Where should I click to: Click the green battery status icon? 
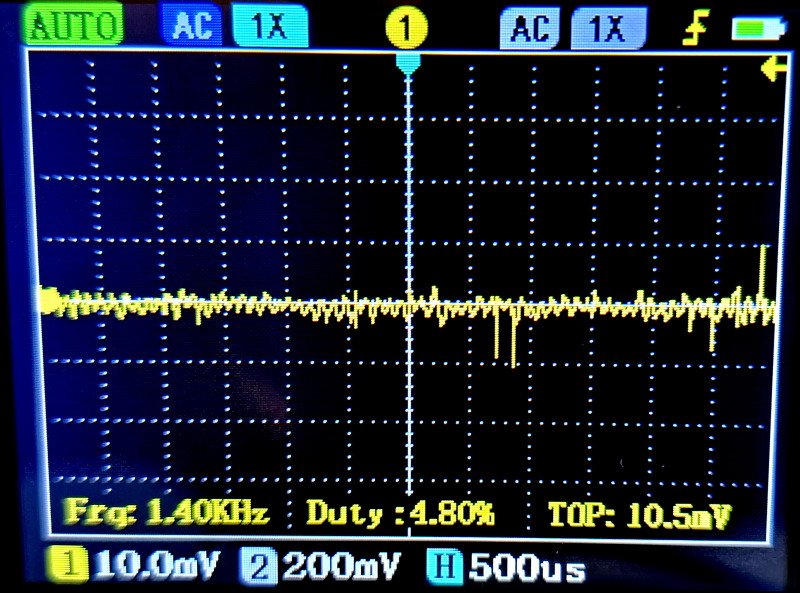click(756, 29)
